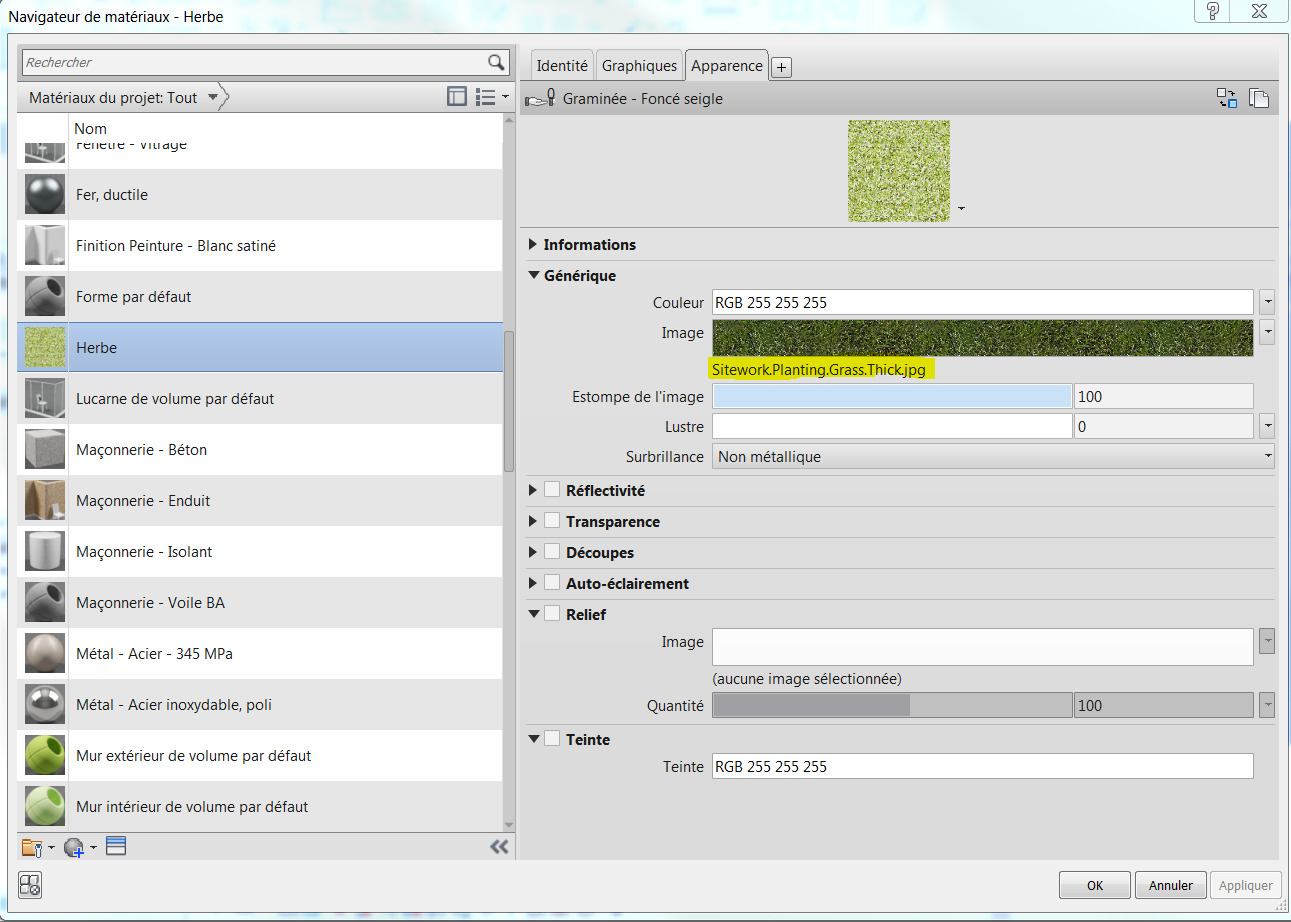Toggle the Auto-éclairement checkbox

pos(552,583)
